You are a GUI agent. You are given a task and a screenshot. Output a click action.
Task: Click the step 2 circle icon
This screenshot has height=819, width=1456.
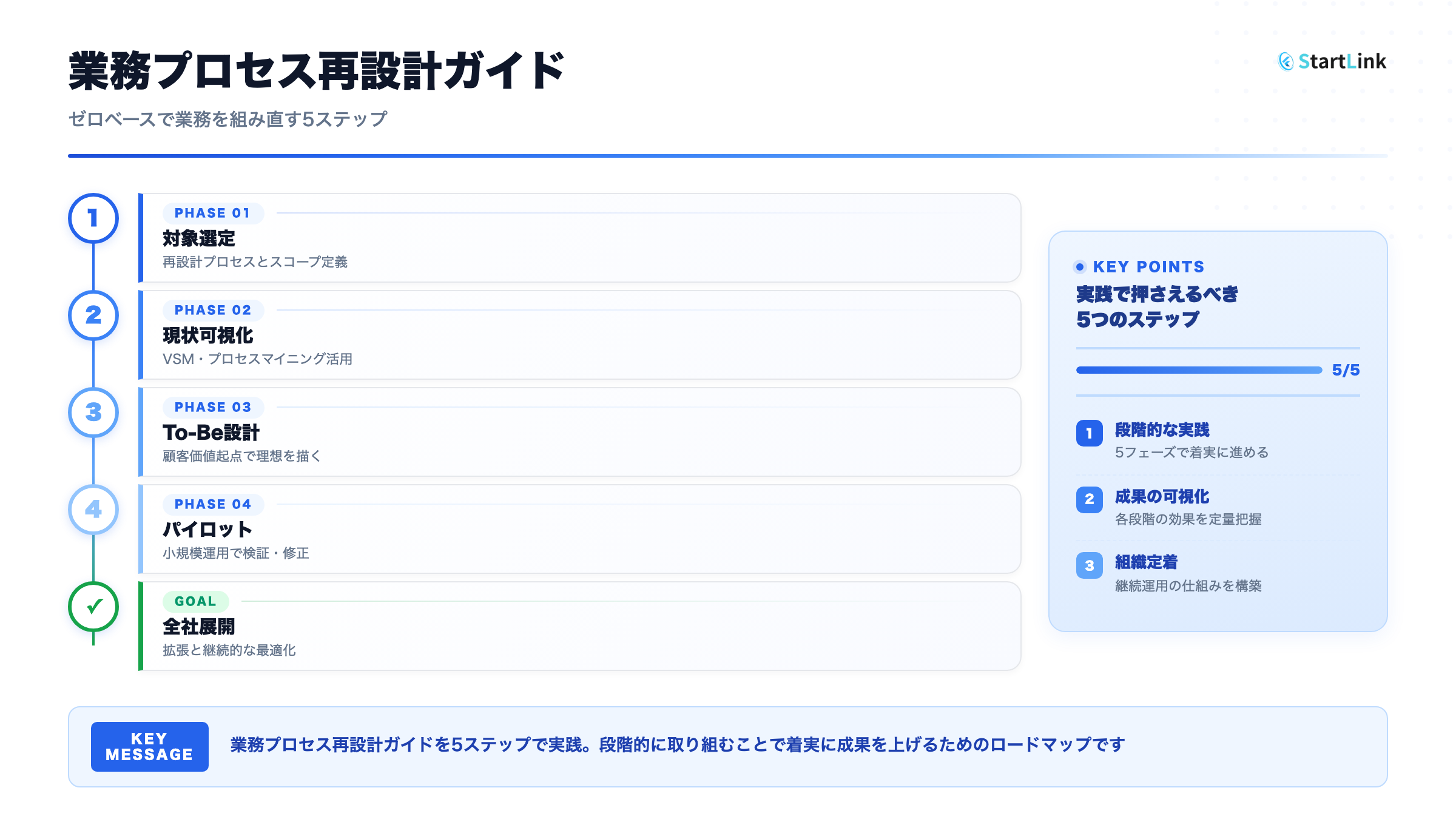pos(93,315)
